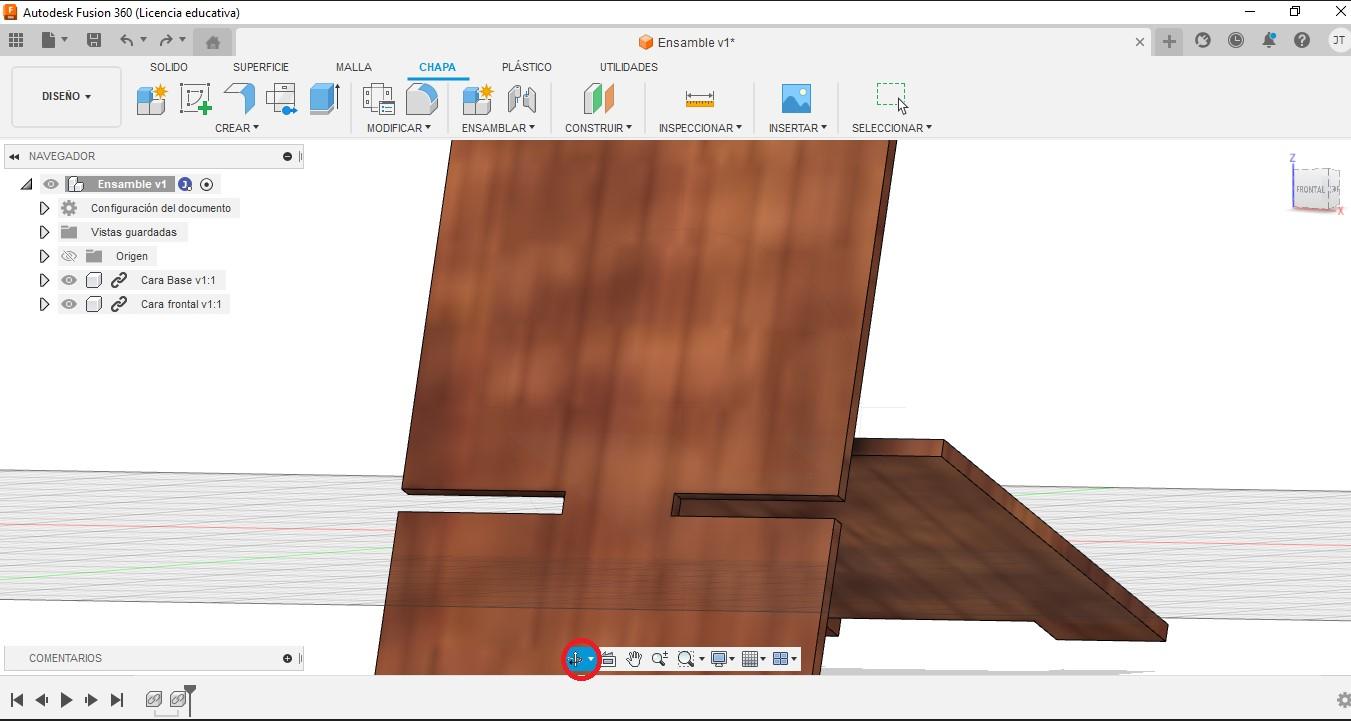
Task: Select the Brida (Flange) tool
Action: pyautogui.click(x=239, y=98)
